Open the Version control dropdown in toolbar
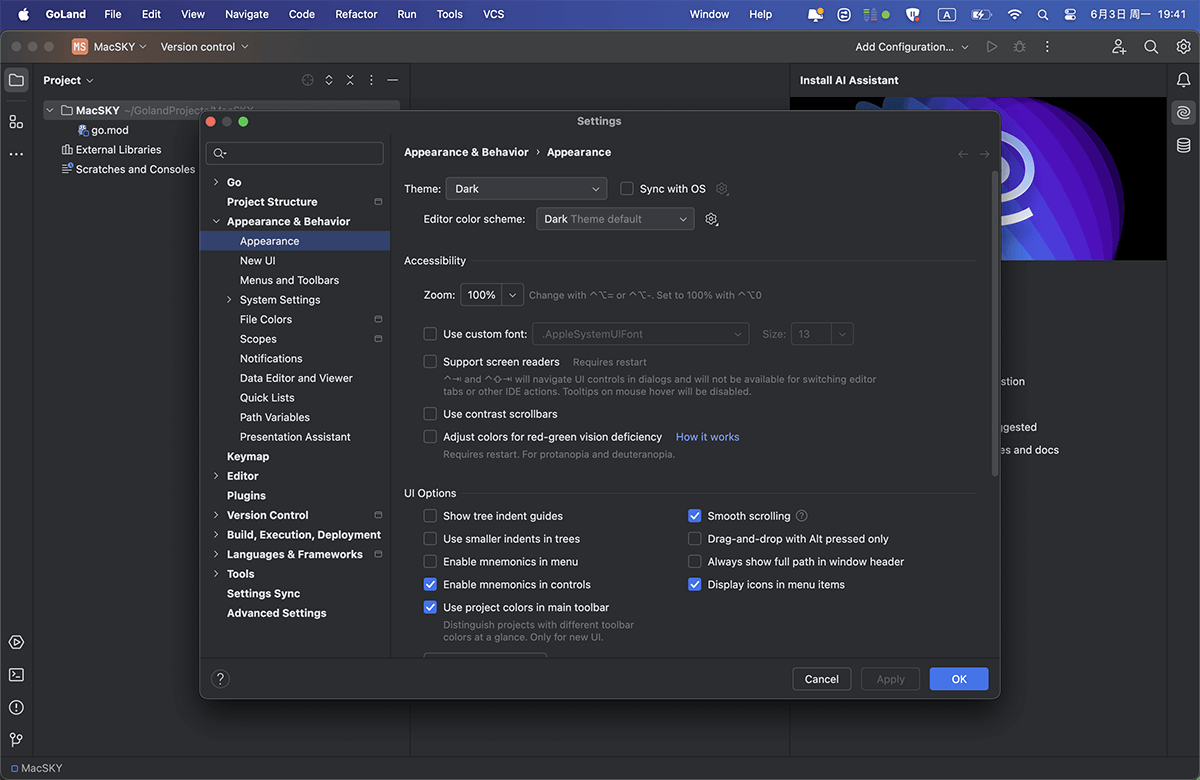This screenshot has height=780, width=1200. point(204,47)
